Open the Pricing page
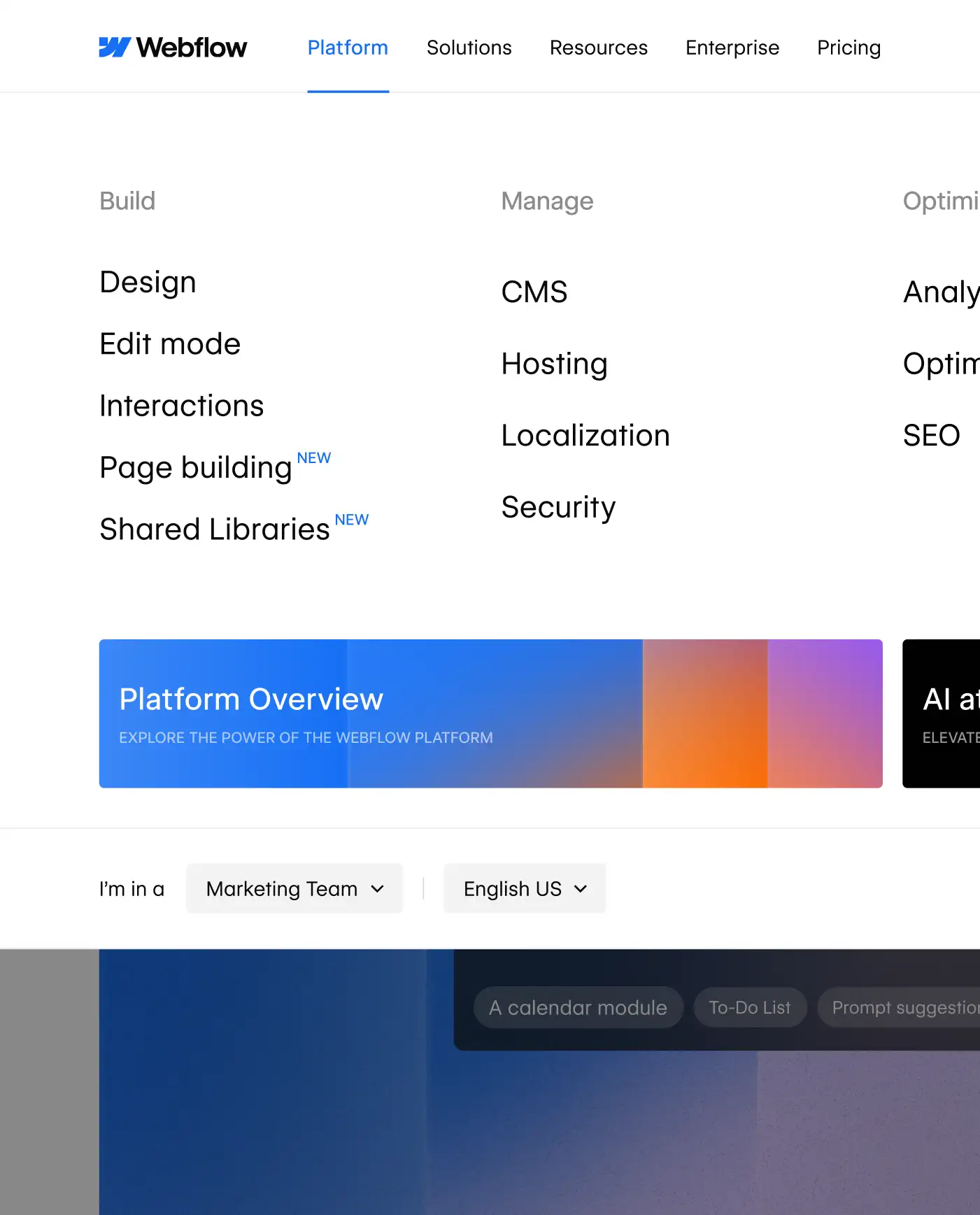This screenshot has width=980, height=1215. [849, 48]
